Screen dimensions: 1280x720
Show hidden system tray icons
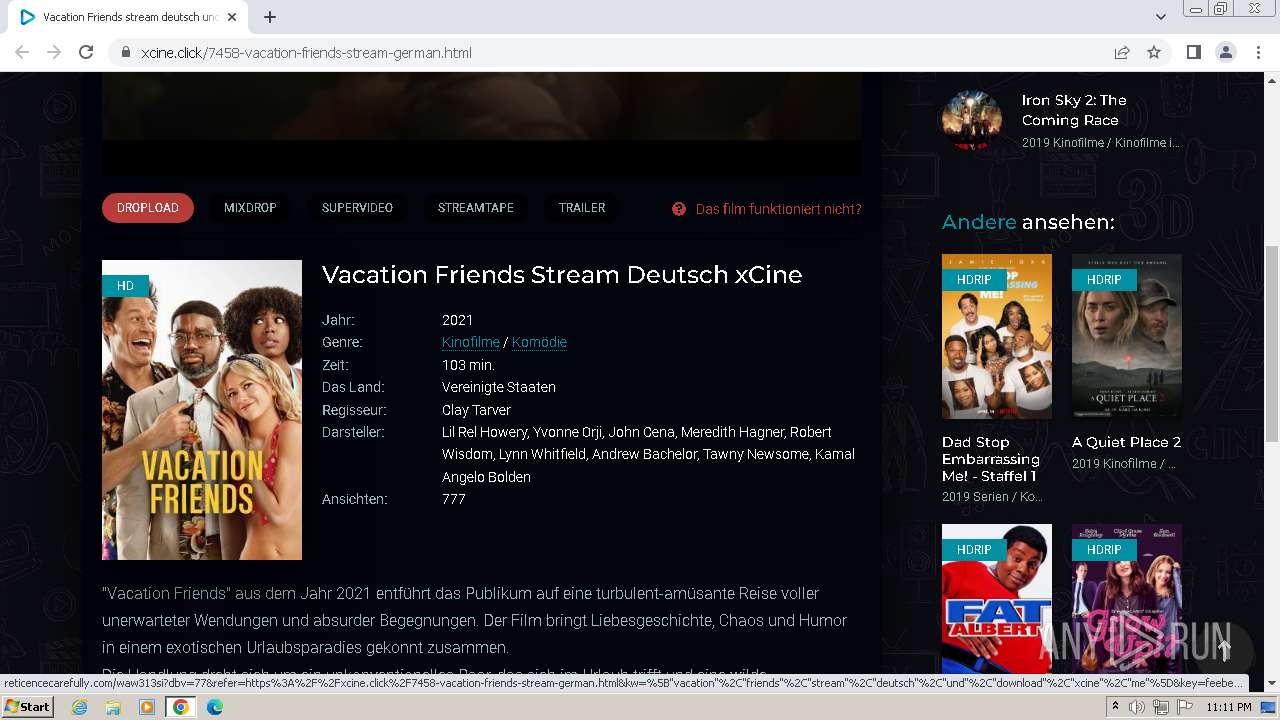coord(1116,707)
